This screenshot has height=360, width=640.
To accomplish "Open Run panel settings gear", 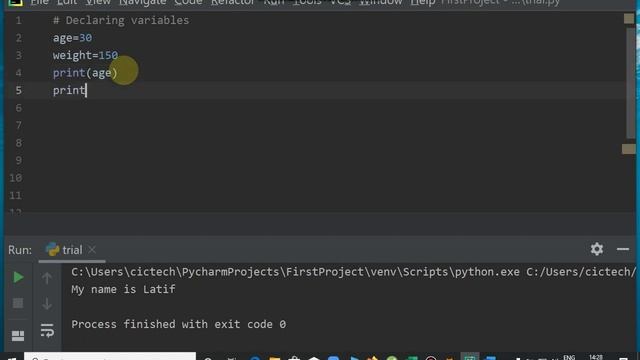I will [597, 249].
